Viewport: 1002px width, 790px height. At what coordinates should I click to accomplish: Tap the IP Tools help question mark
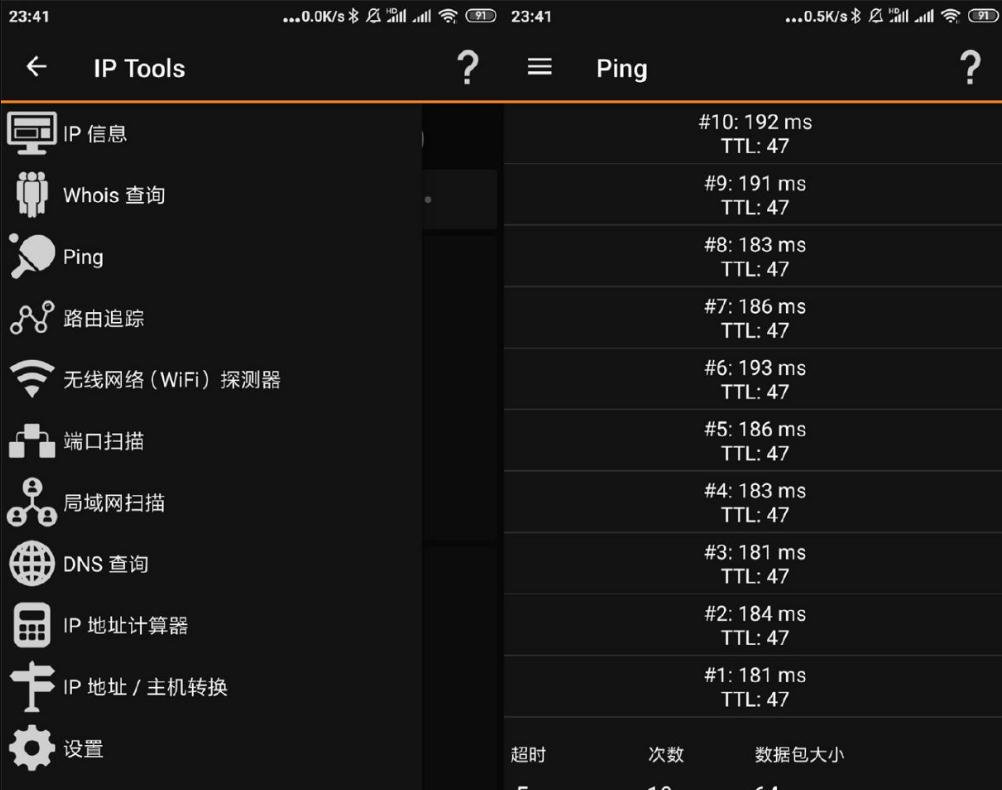click(468, 67)
